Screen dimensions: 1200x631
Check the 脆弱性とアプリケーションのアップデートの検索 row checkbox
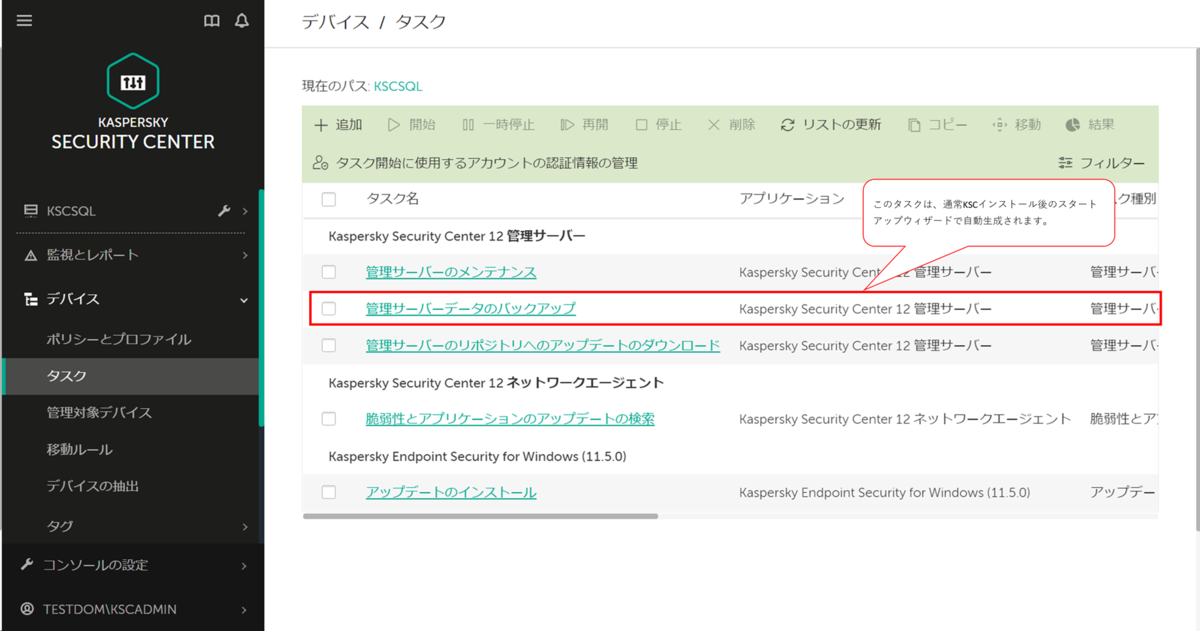tap(329, 419)
